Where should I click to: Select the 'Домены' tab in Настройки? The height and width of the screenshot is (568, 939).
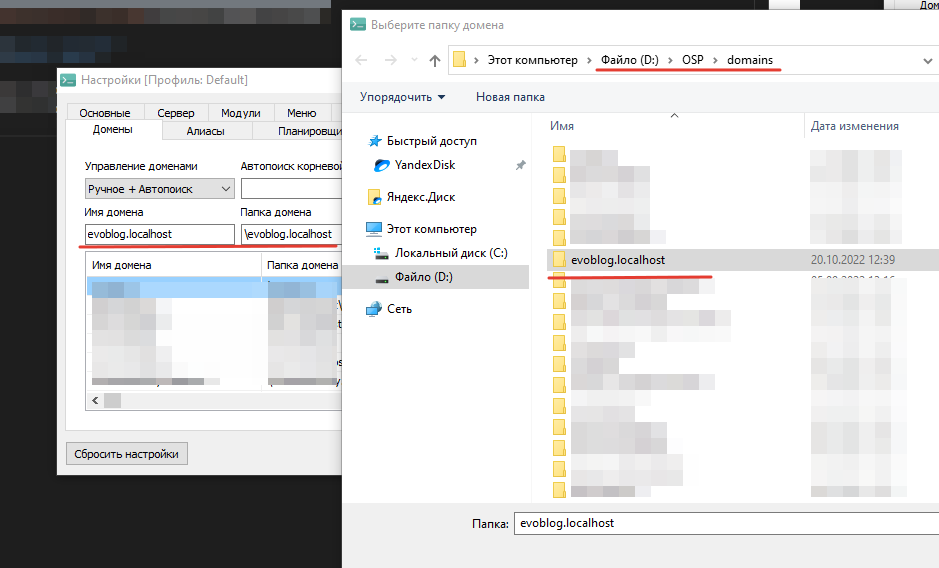click(113, 130)
